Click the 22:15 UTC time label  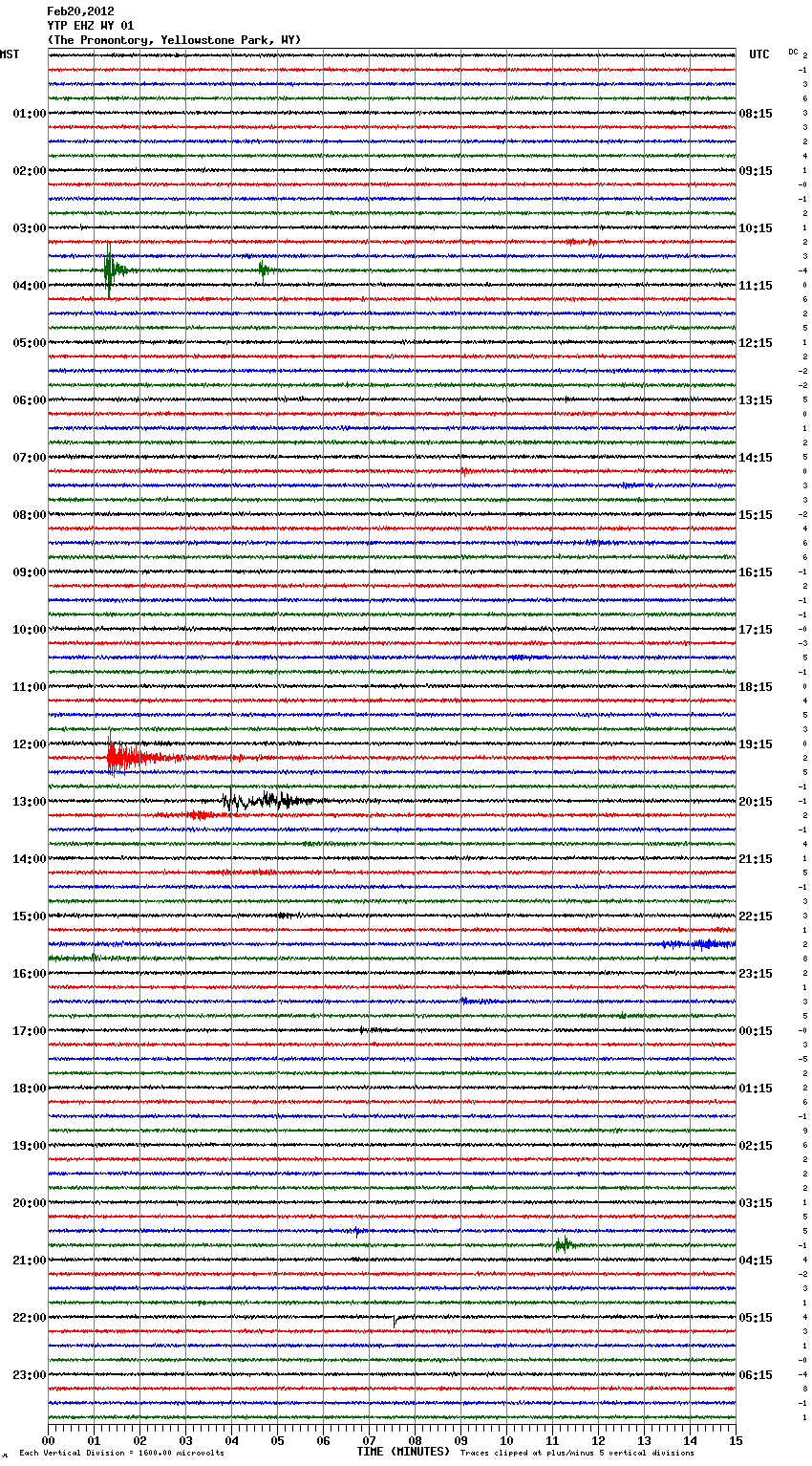(x=756, y=916)
